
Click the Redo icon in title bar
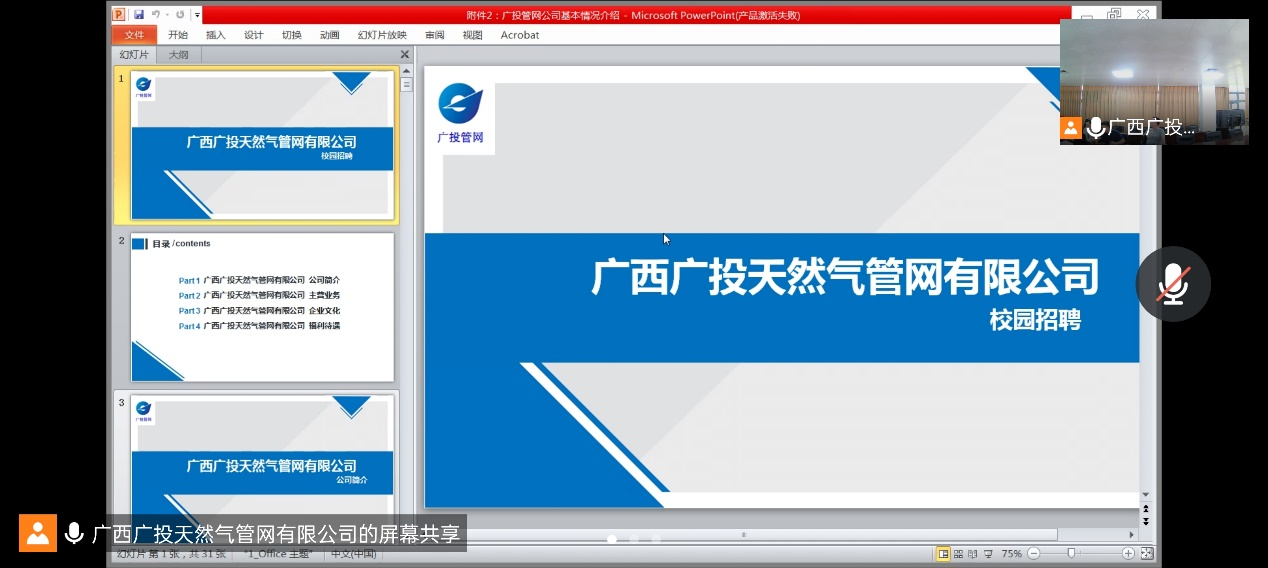[180, 15]
